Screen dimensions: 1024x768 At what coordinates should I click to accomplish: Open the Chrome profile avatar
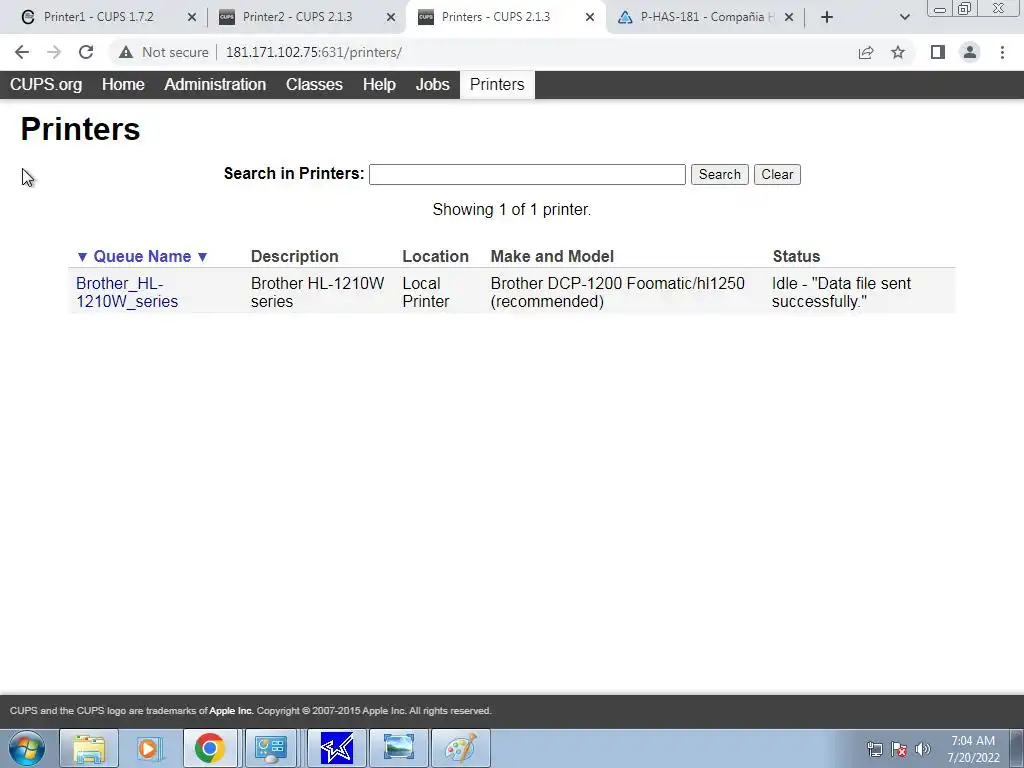970,52
